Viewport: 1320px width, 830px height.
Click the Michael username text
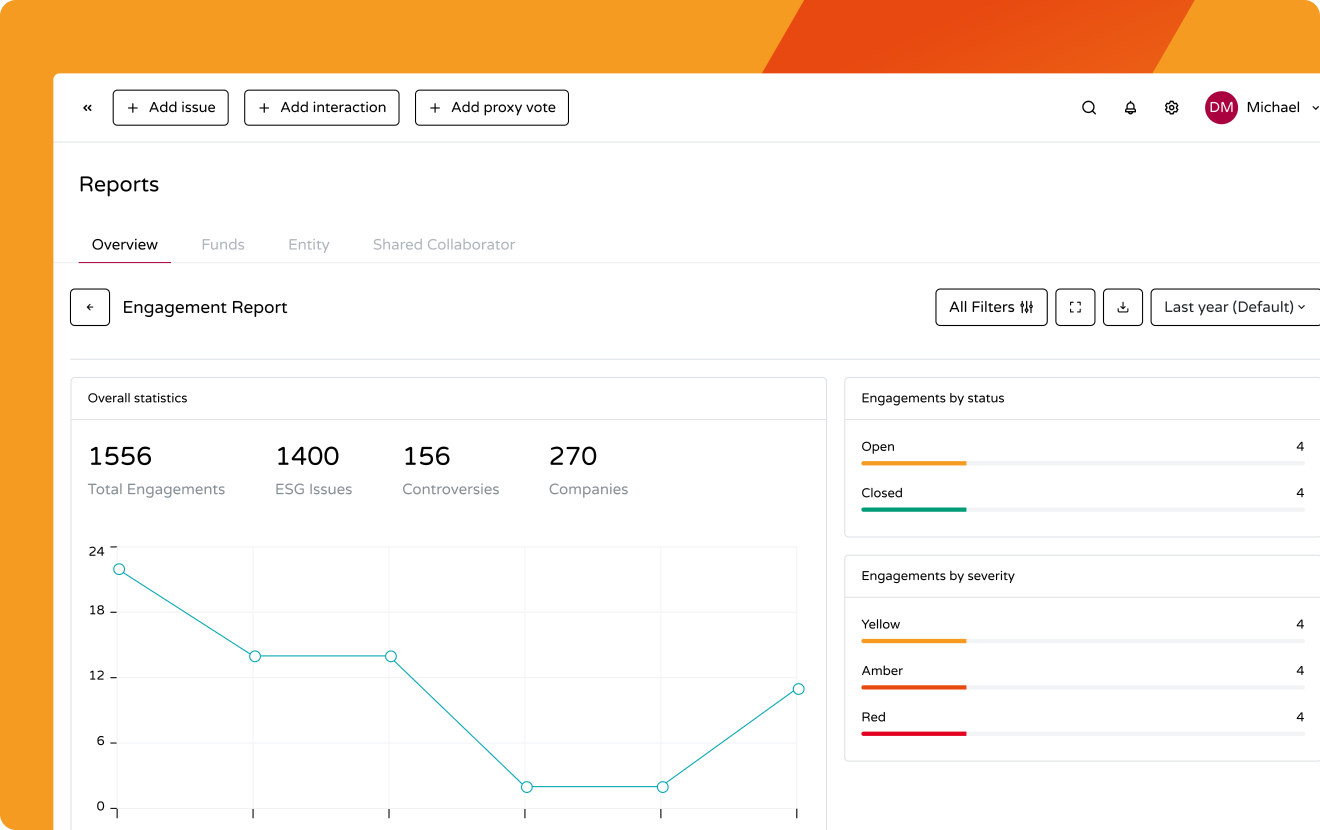coord(1273,108)
